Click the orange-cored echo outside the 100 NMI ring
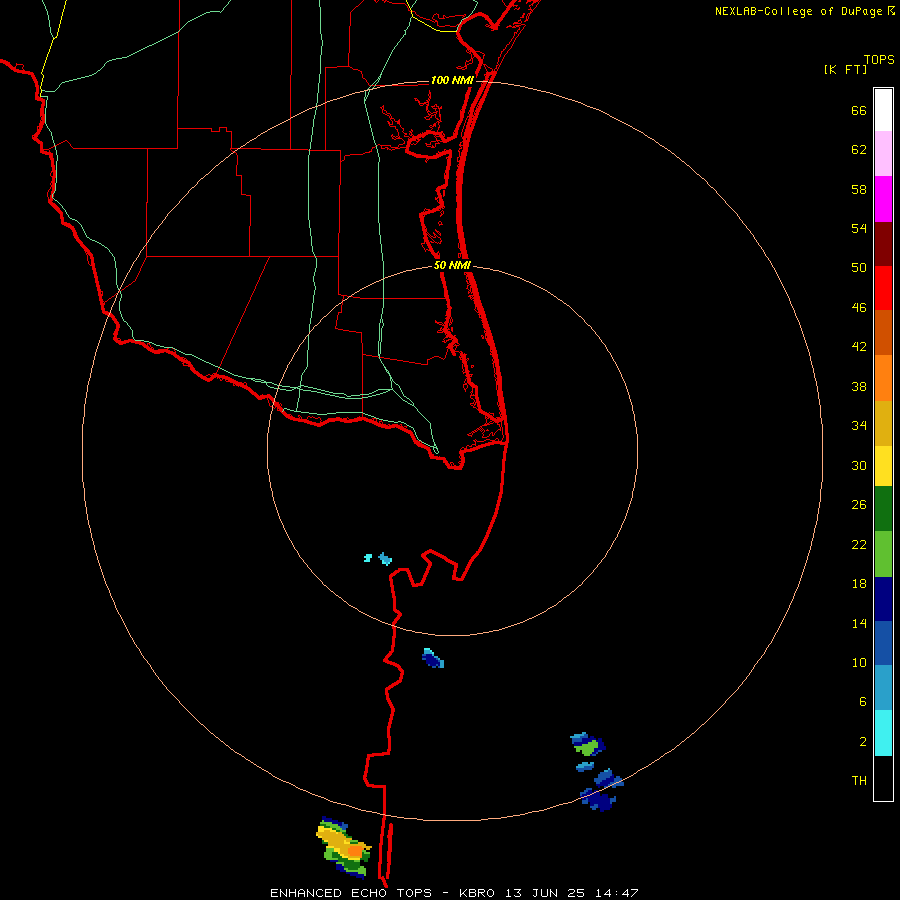 [344, 847]
